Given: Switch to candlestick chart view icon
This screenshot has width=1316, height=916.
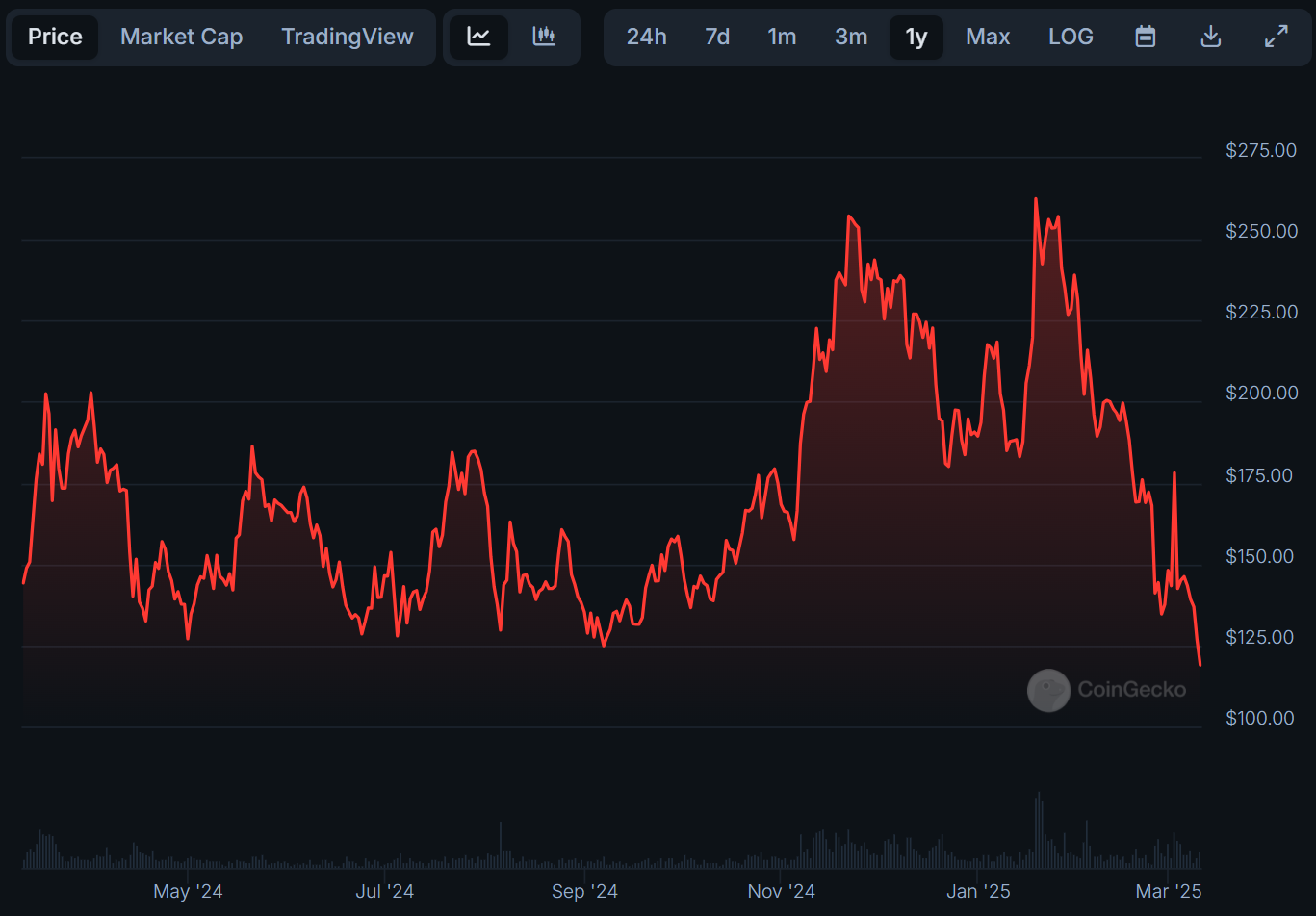Looking at the screenshot, I should click(x=544, y=37).
